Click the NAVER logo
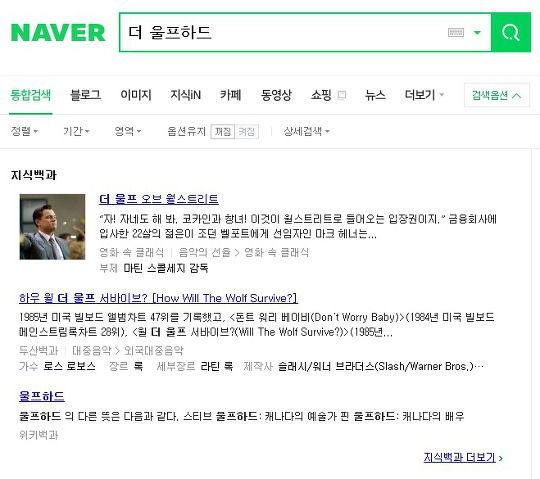The height and width of the screenshot is (479, 540). click(x=58, y=33)
